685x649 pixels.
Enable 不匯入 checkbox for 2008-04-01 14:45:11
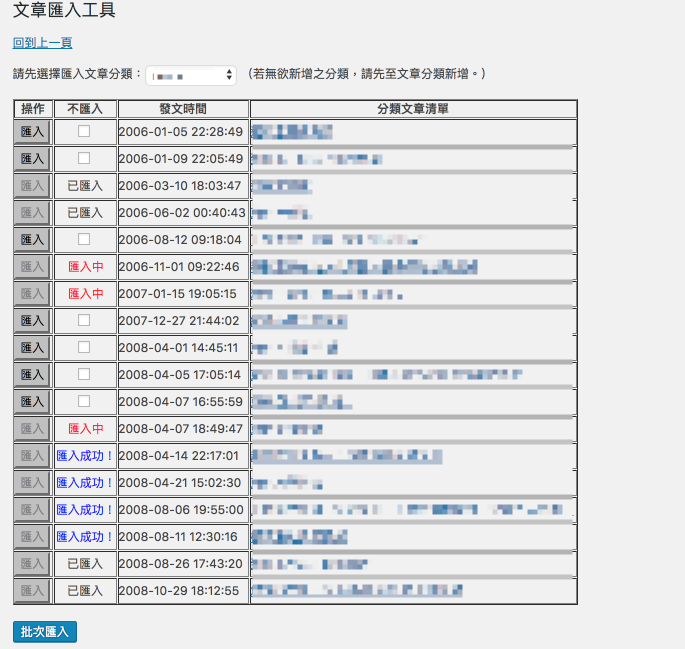click(84, 347)
